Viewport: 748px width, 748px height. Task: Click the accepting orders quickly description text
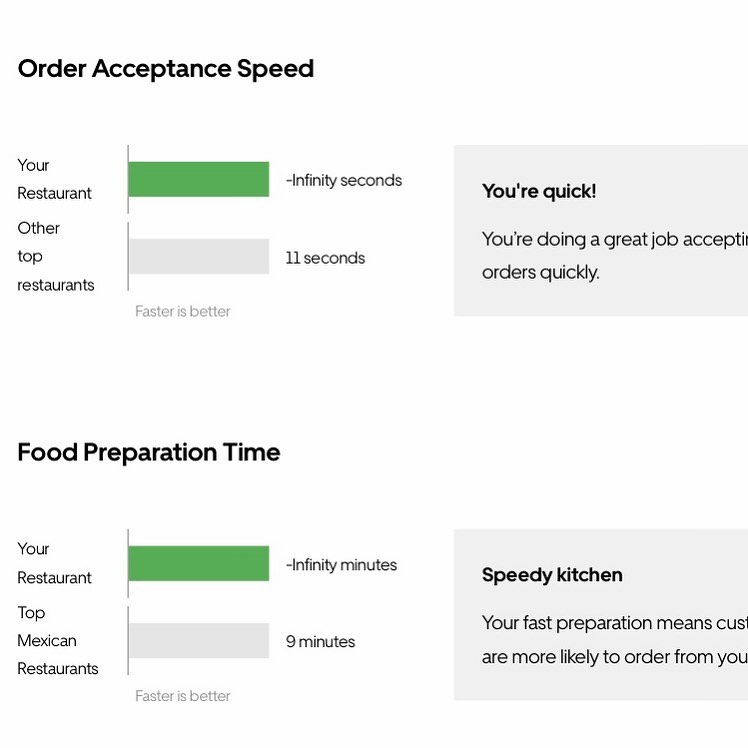615,256
